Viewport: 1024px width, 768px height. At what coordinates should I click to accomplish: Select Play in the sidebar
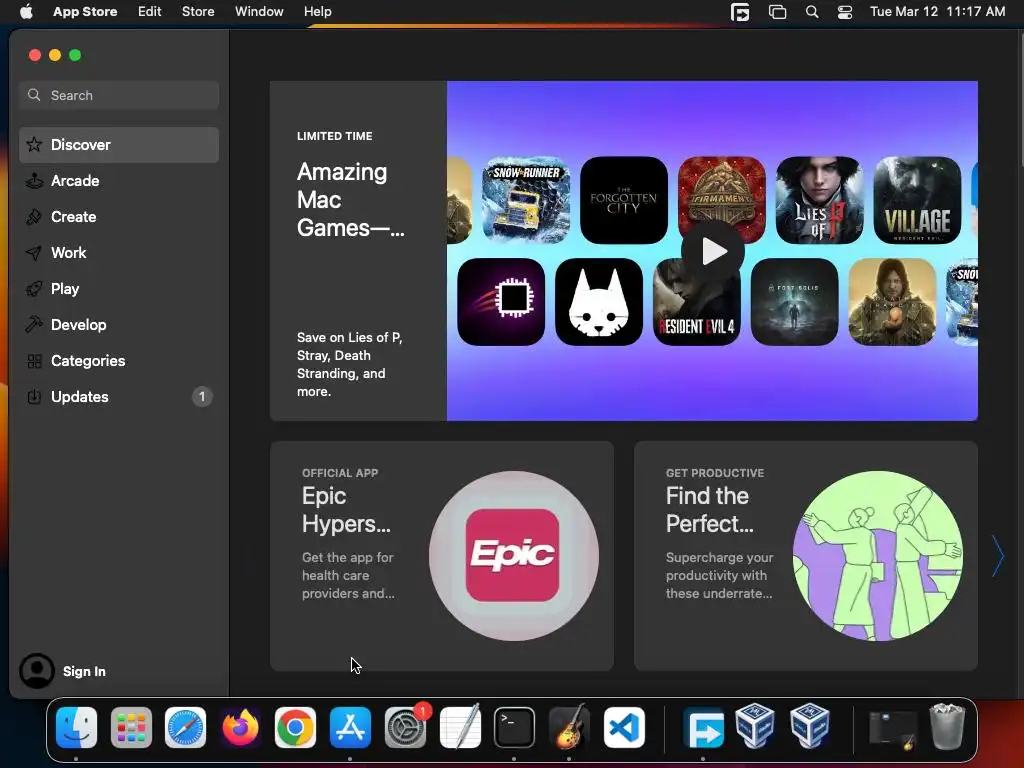(x=119, y=289)
